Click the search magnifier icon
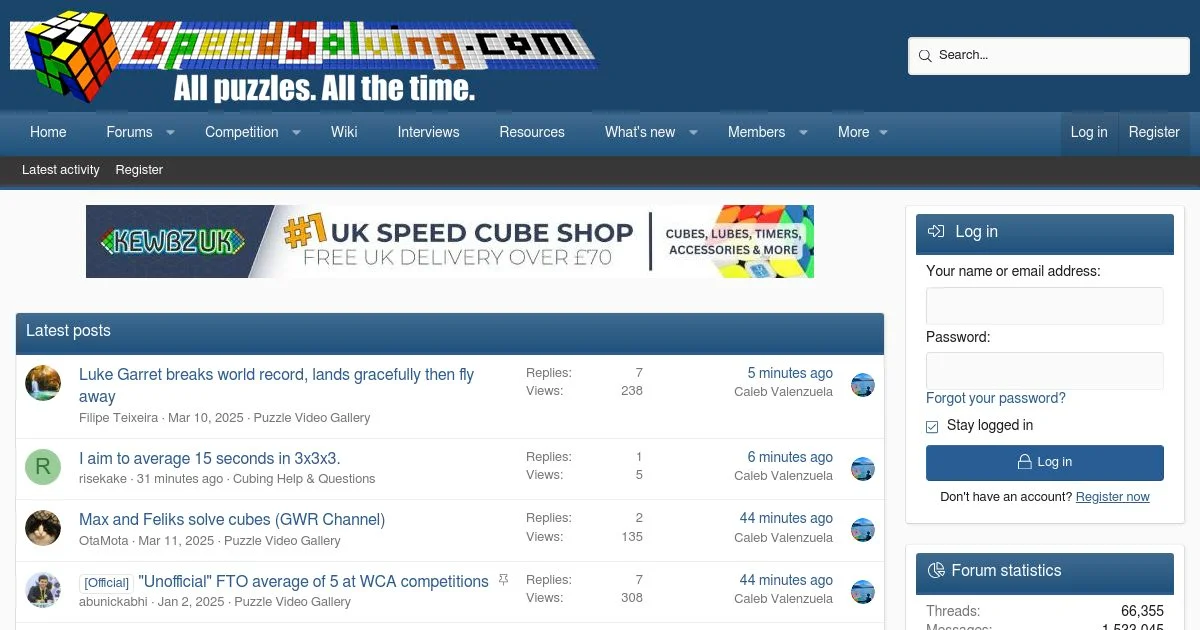Viewport: 1200px width, 630px height. (925, 56)
